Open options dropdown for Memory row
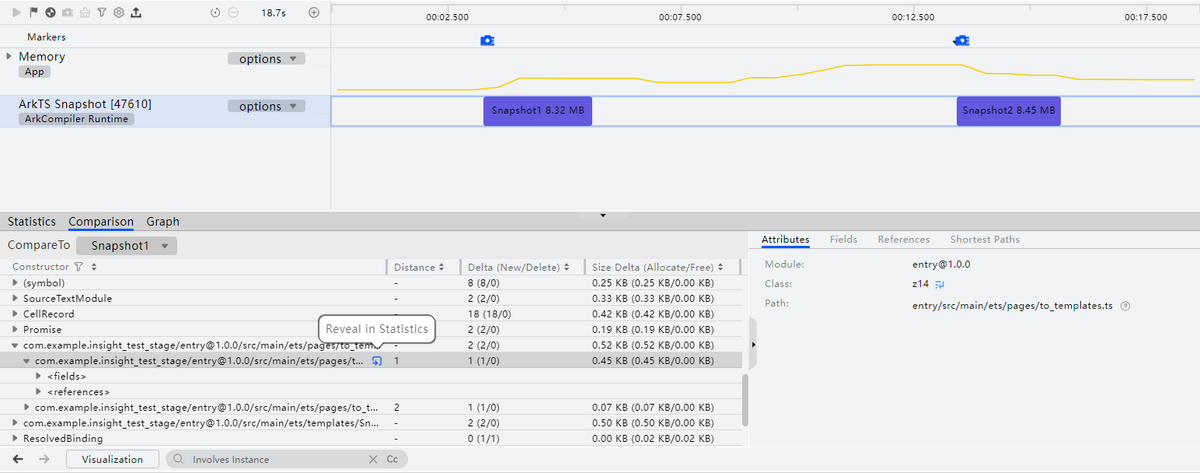Viewport: 1200px width, 473px height. pos(267,59)
